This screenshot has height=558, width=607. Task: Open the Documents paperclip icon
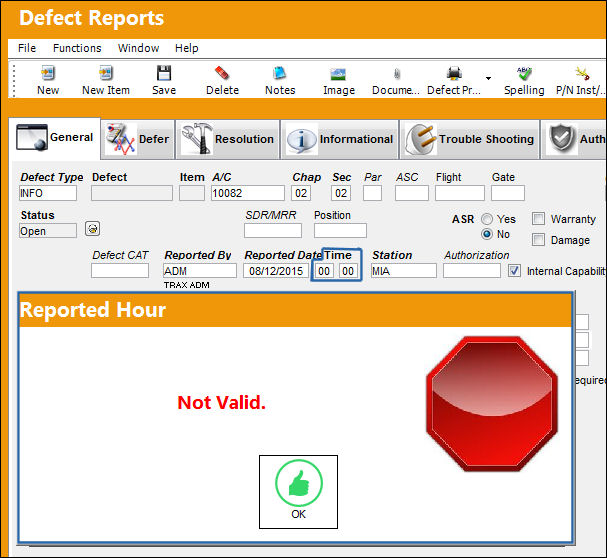point(396,73)
